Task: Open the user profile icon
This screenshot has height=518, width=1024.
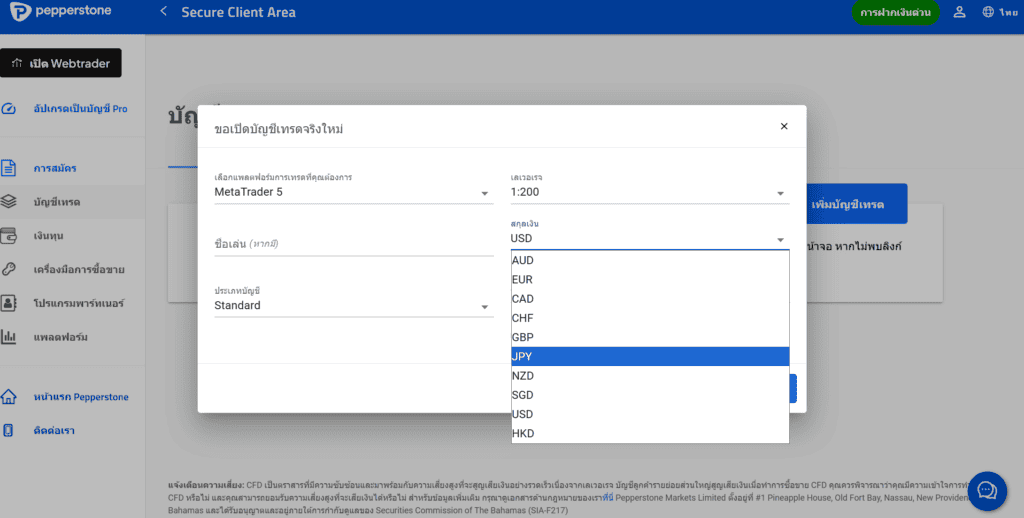Action: point(959,12)
